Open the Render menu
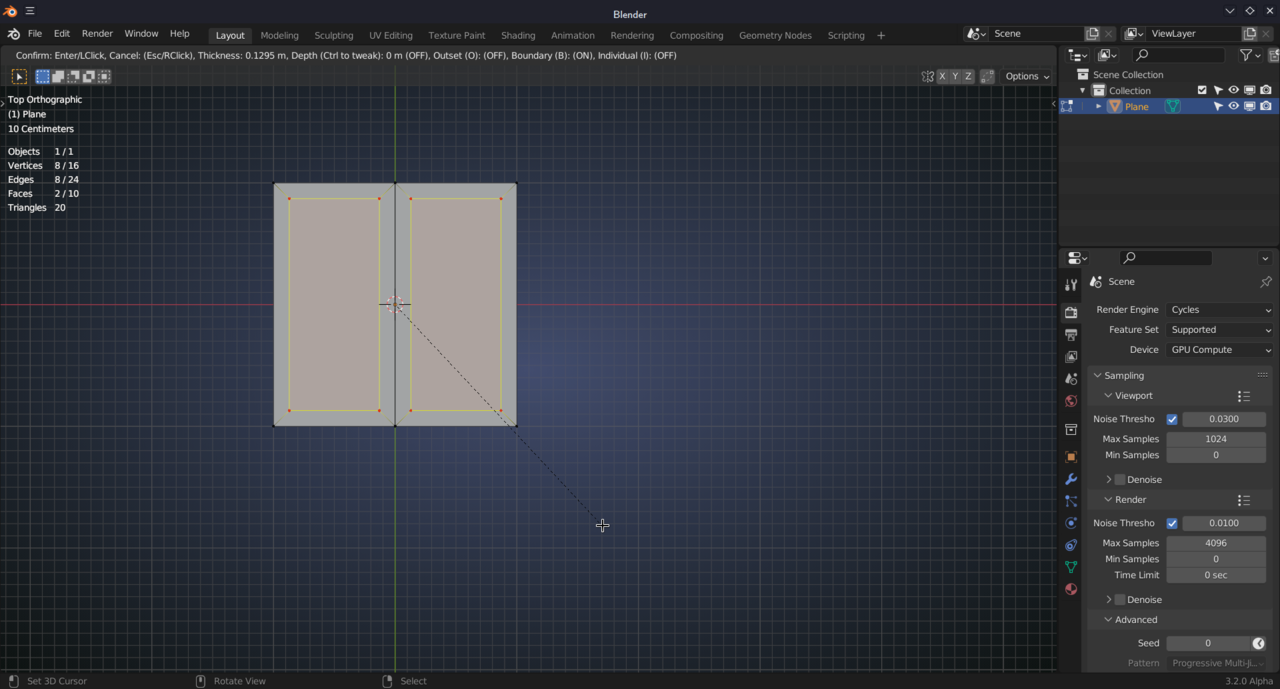1280x689 pixels. coord(97,34)
